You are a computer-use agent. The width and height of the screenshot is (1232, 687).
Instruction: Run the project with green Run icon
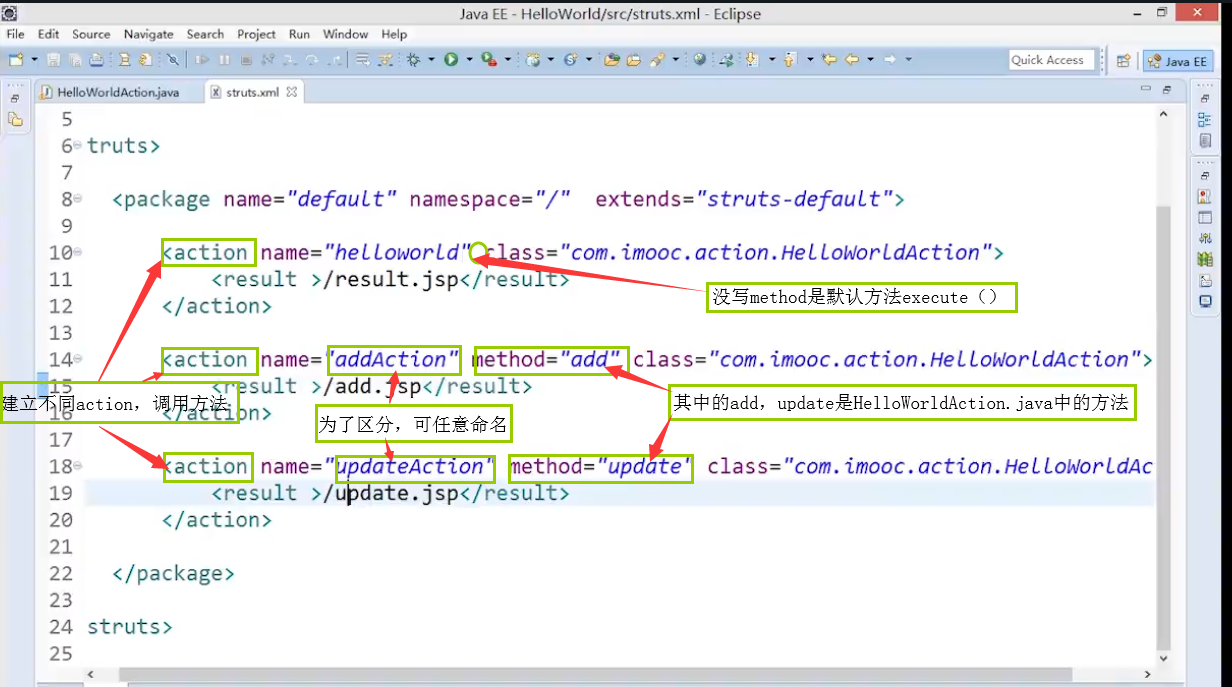click(451, 60)
